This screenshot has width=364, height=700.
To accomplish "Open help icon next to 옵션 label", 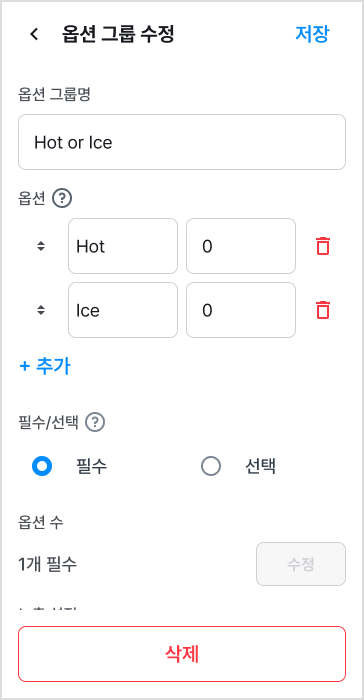I will [x=62, y=199].
